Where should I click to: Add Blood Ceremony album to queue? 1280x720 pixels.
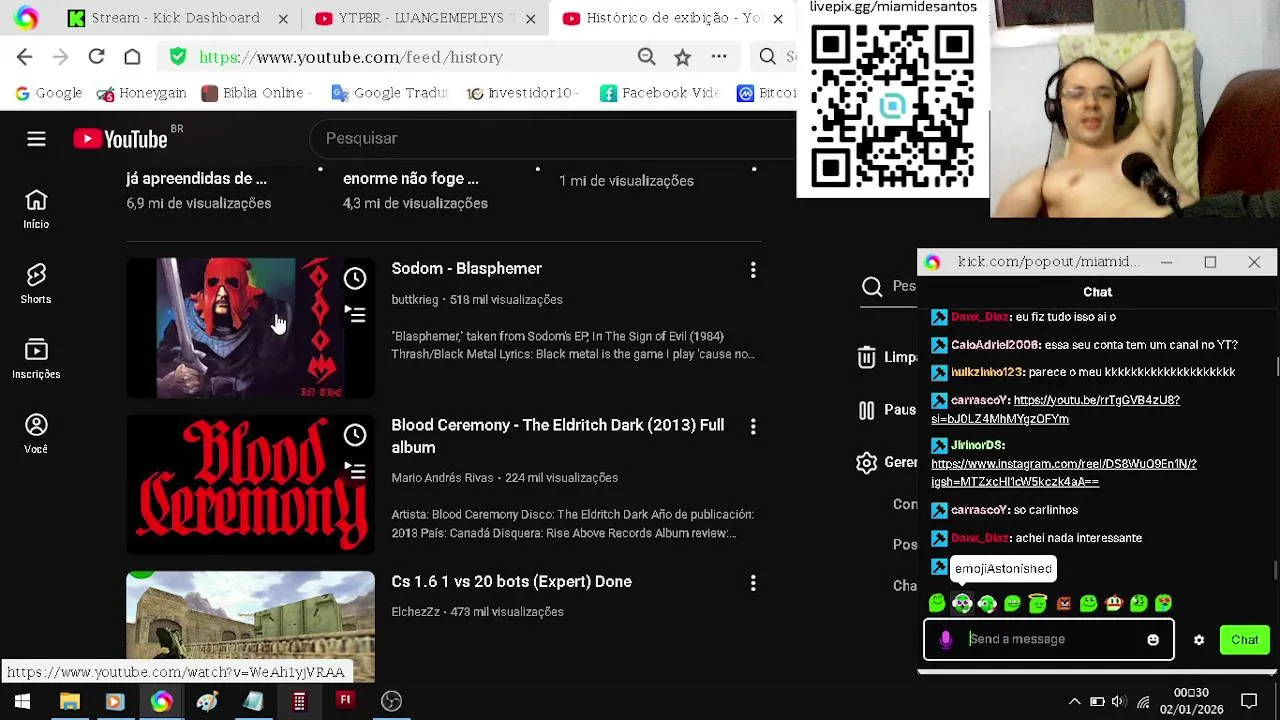[x=355, y=471]
